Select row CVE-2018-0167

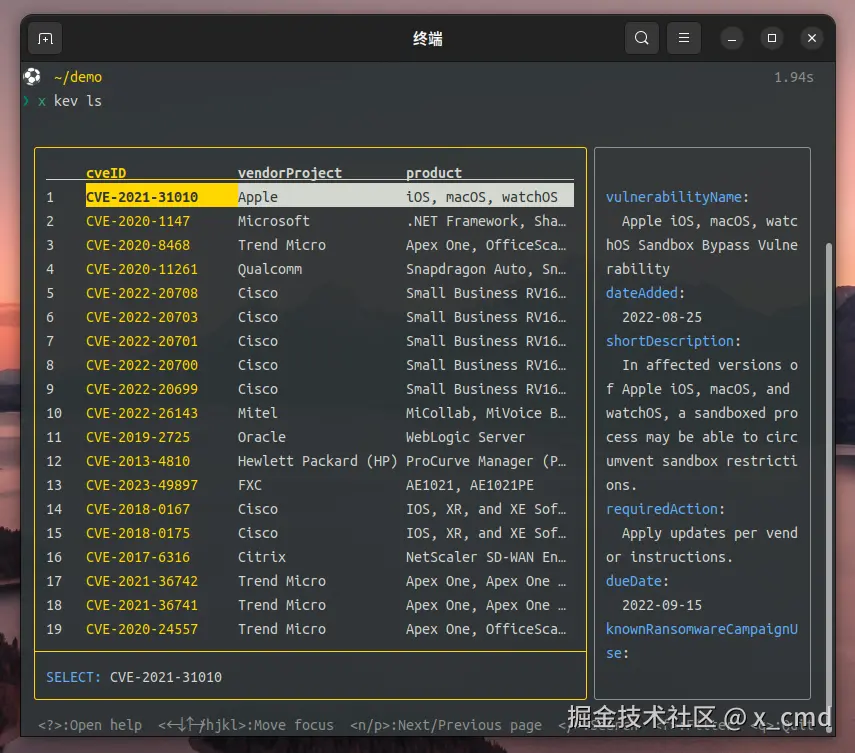310,509
